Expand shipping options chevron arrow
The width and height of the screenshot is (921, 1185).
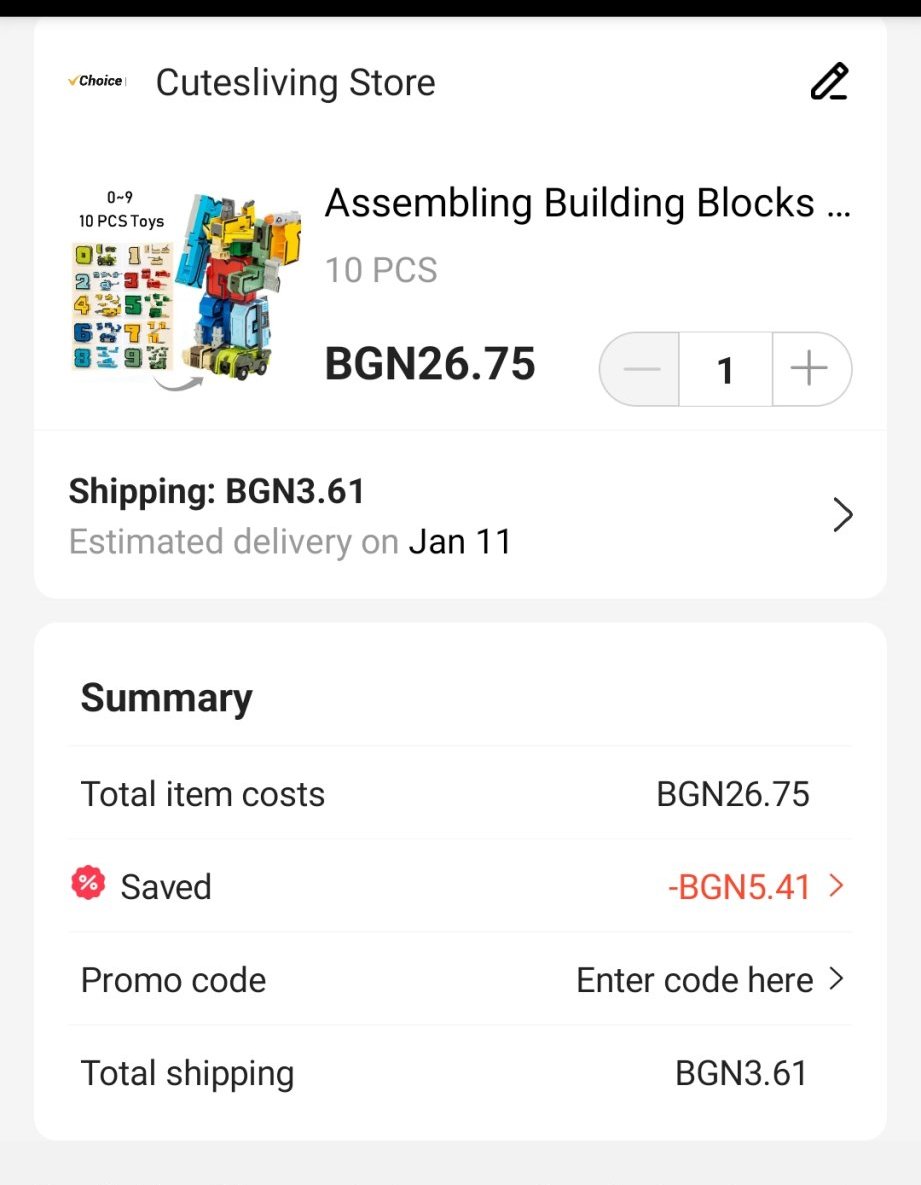click(x=843, y=516)
